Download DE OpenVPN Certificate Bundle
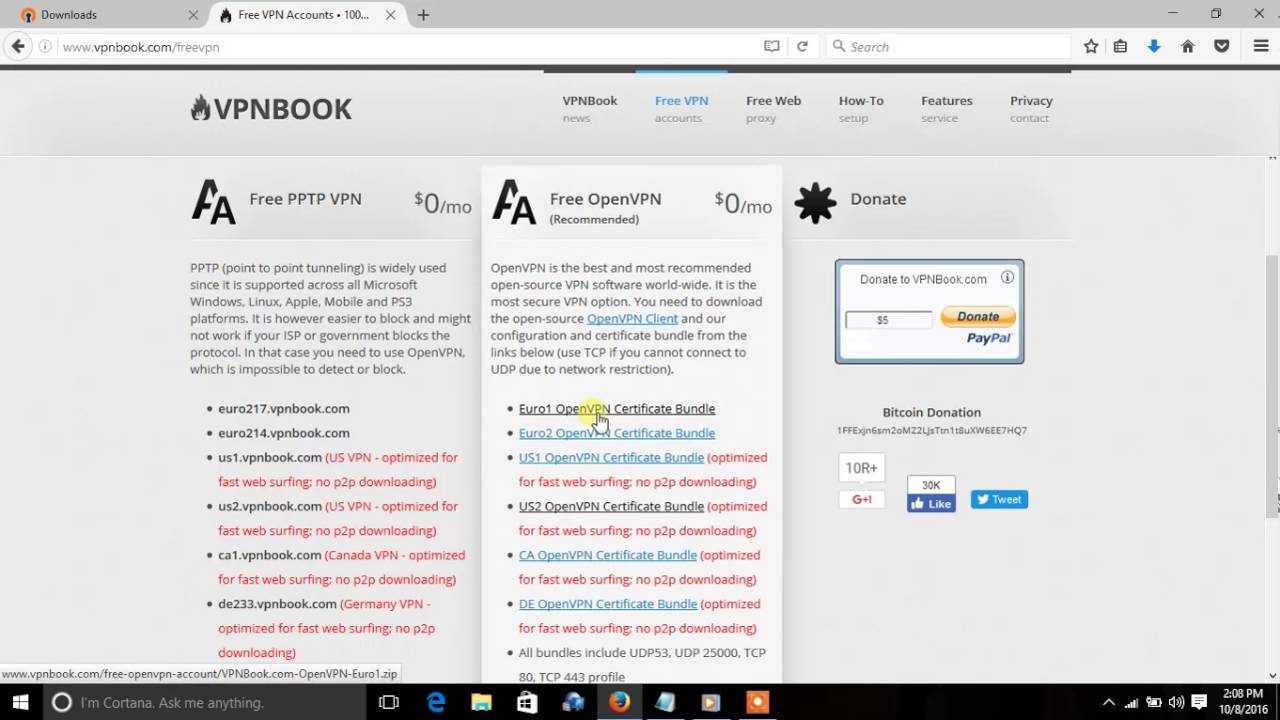 608,604
